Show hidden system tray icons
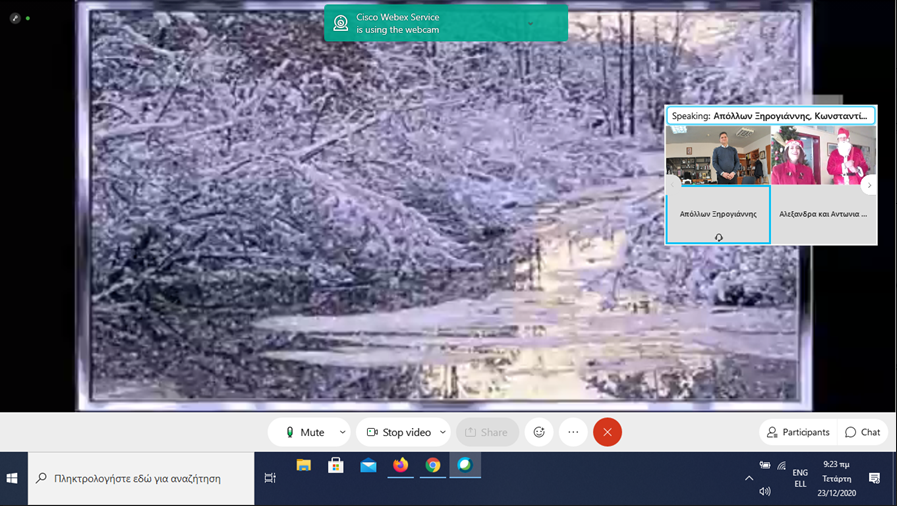 pos(749,479)
